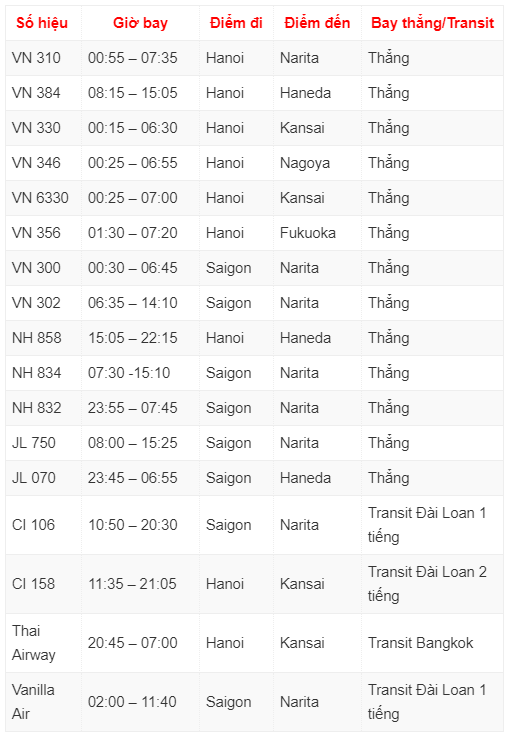Click the Giờ bay column header
Viewport: 510px width, 736px height.
[x=140, y=23]
